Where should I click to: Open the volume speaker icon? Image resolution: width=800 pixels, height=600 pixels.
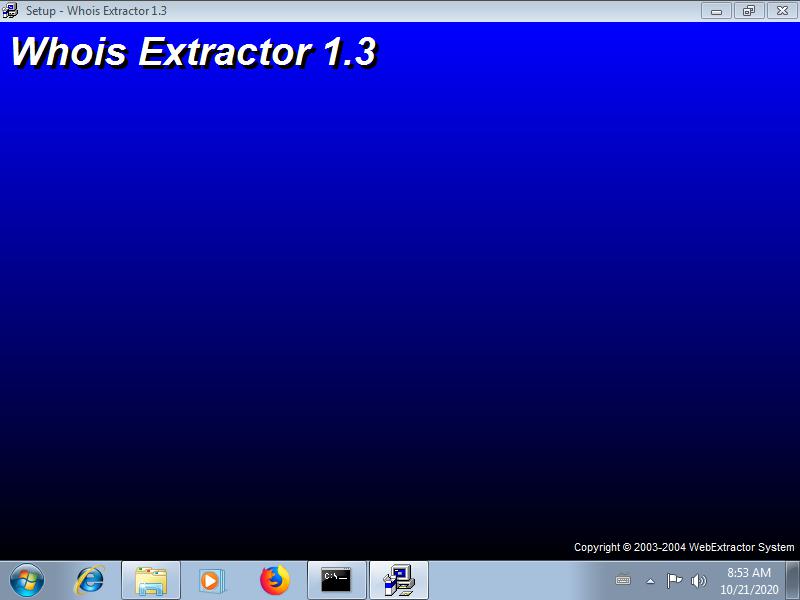tap(698, 581)
